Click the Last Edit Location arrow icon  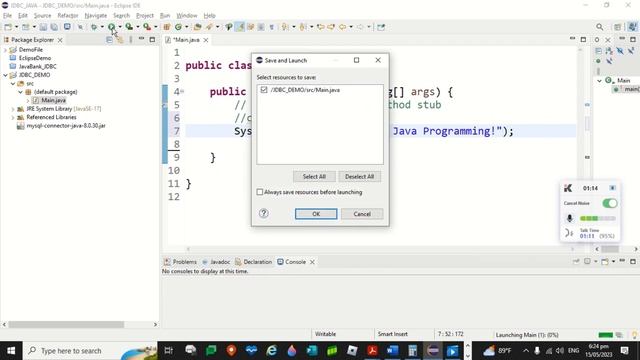pyautogui.click(x=320, y=27)
